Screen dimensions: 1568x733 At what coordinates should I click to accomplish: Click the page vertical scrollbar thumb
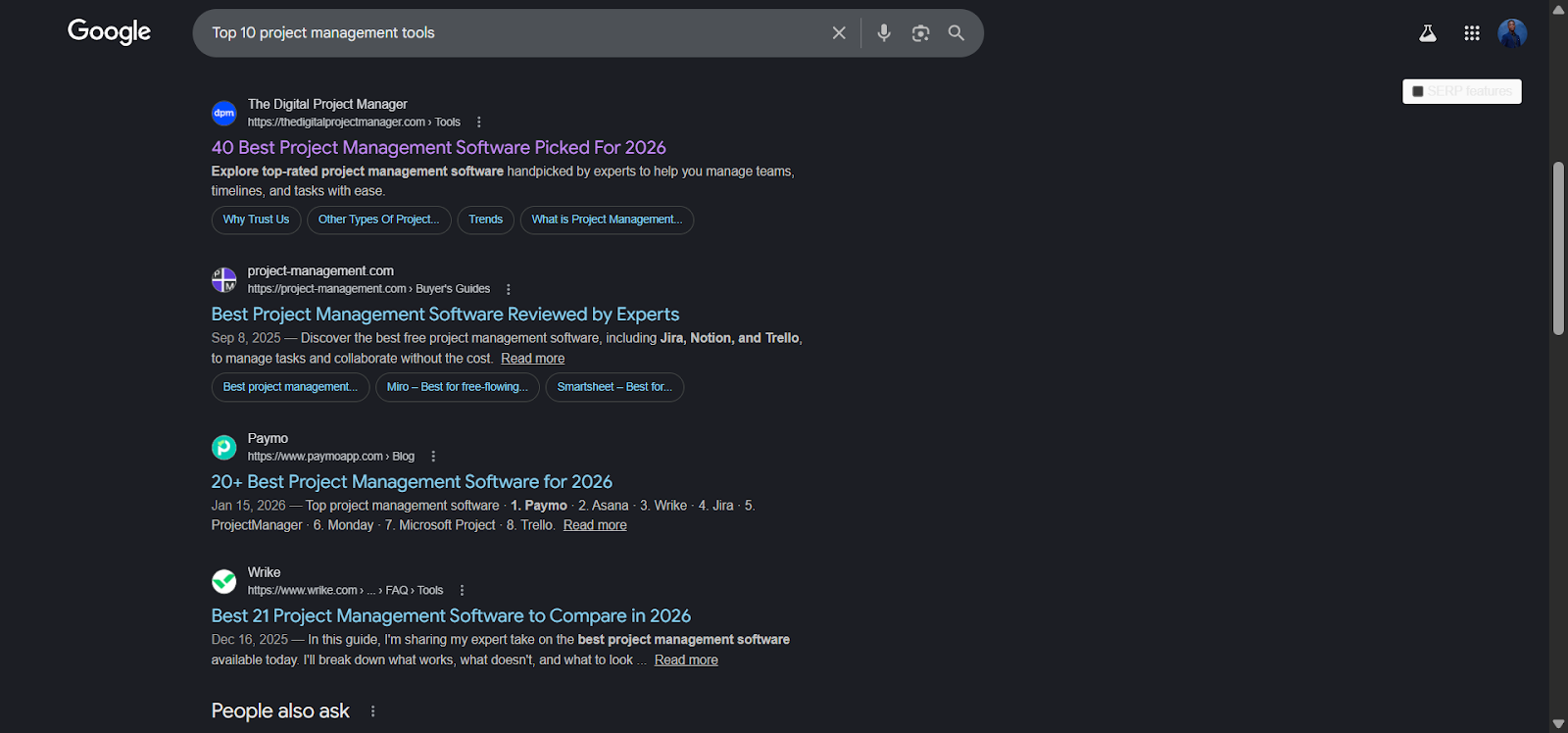coord(1558,250)
